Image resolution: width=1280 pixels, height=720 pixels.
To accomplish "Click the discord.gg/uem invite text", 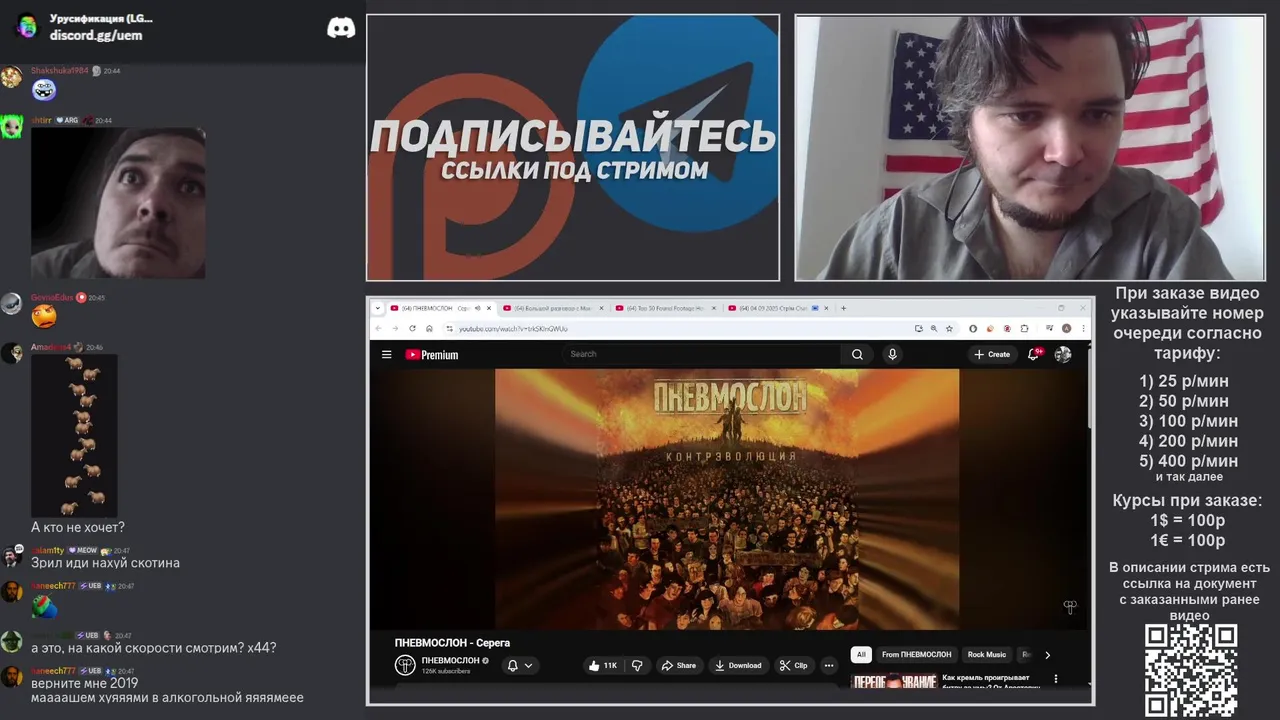I will coord(96,35).
